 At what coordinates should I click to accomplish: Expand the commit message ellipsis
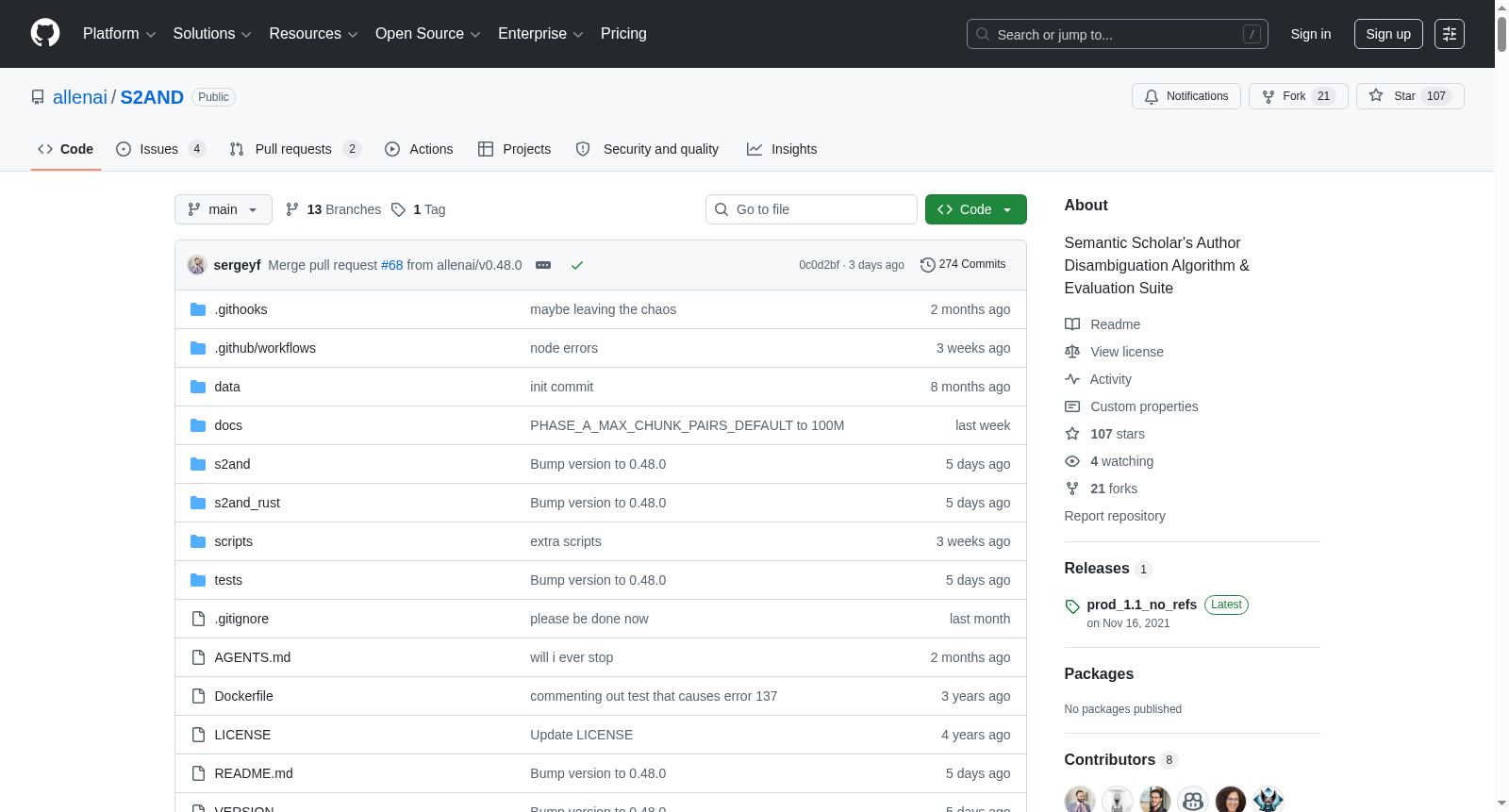point(543,265)
